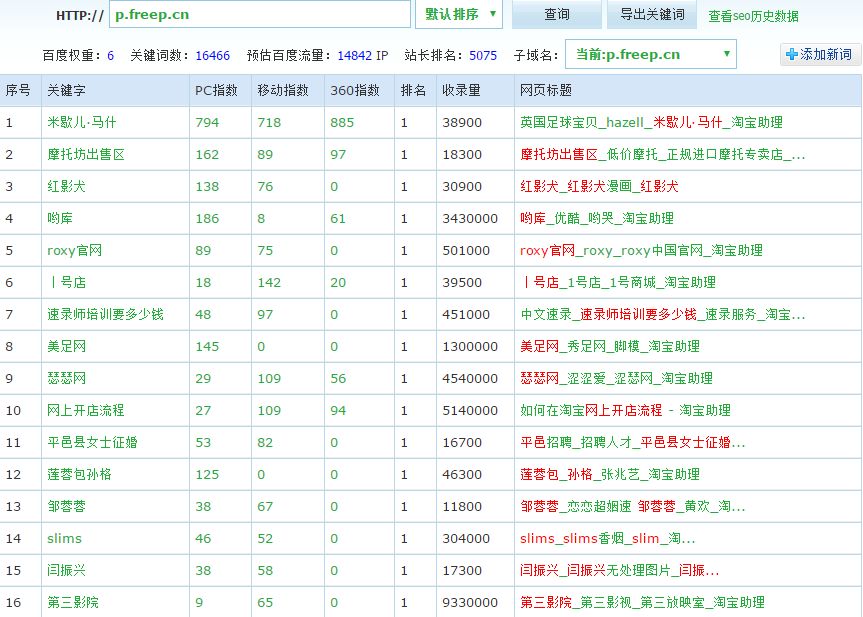Click webmaster rank value 5075
Image resolution: width=863 pixels, height=617 pixels.
click(483, 56)
